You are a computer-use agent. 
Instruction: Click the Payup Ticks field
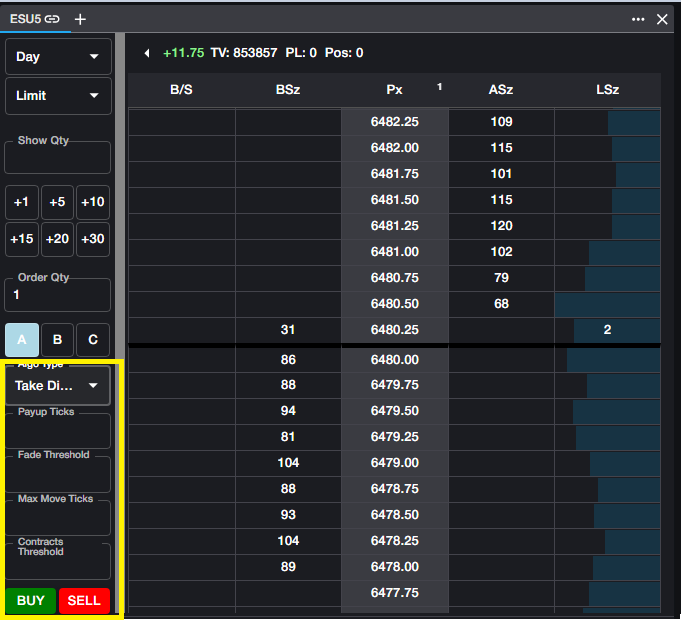[58, 432]
